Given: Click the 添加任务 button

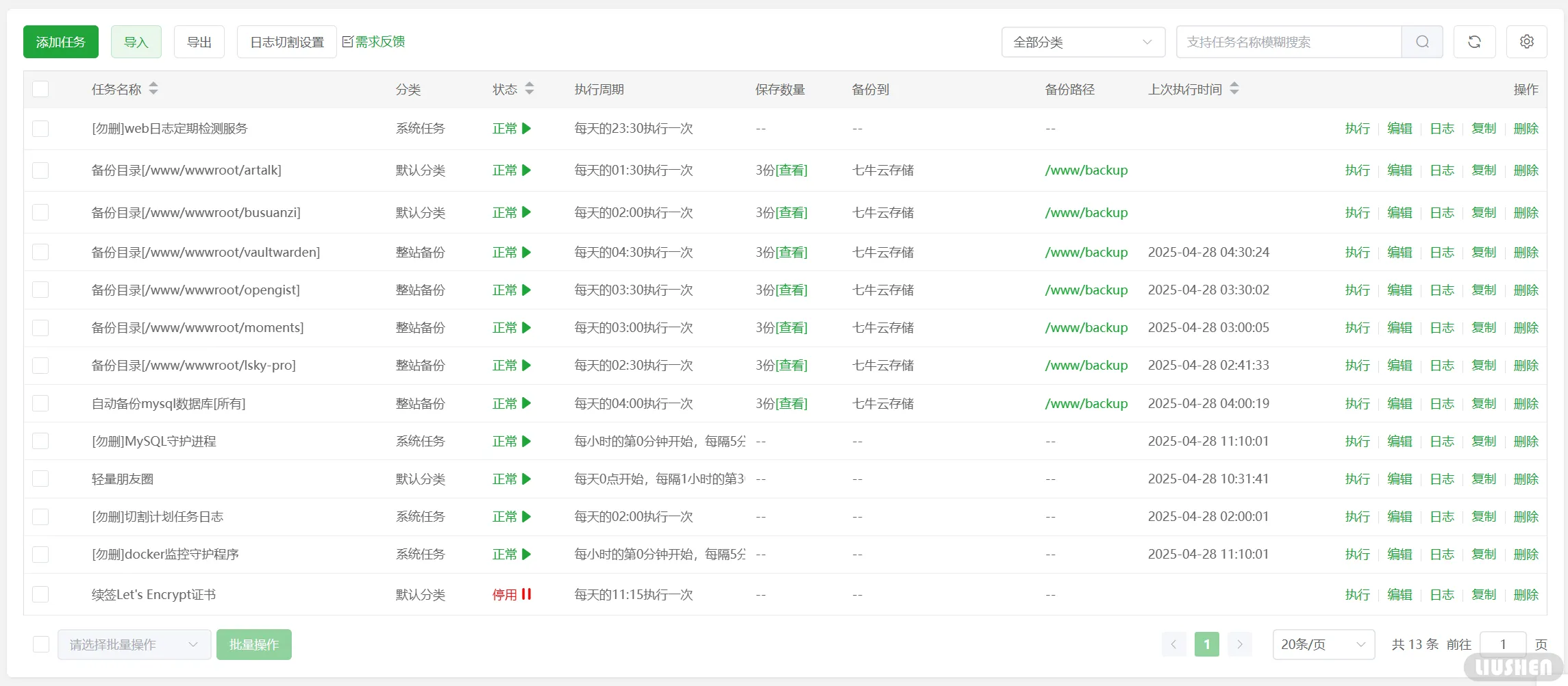Looking at the screenshot, I should tap(60, 42).
